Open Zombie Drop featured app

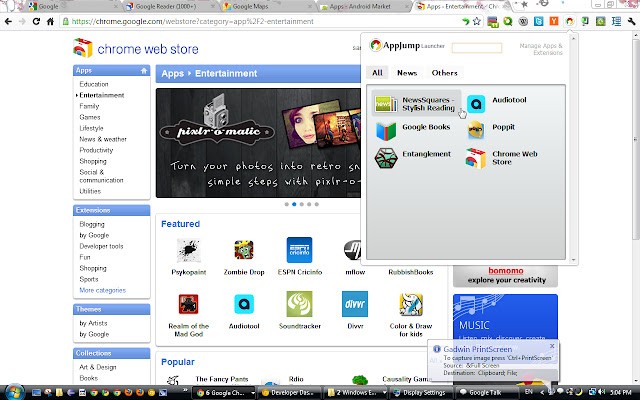(x=242, y=251)
